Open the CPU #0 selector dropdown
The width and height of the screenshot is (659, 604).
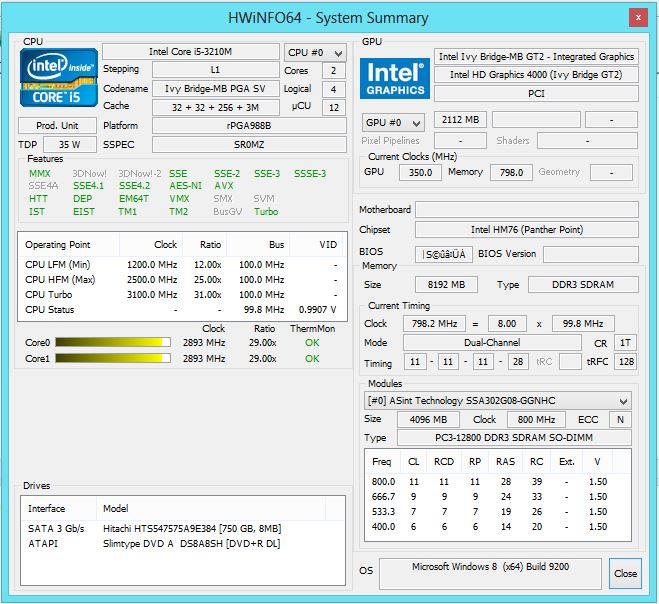coord(315,53)
